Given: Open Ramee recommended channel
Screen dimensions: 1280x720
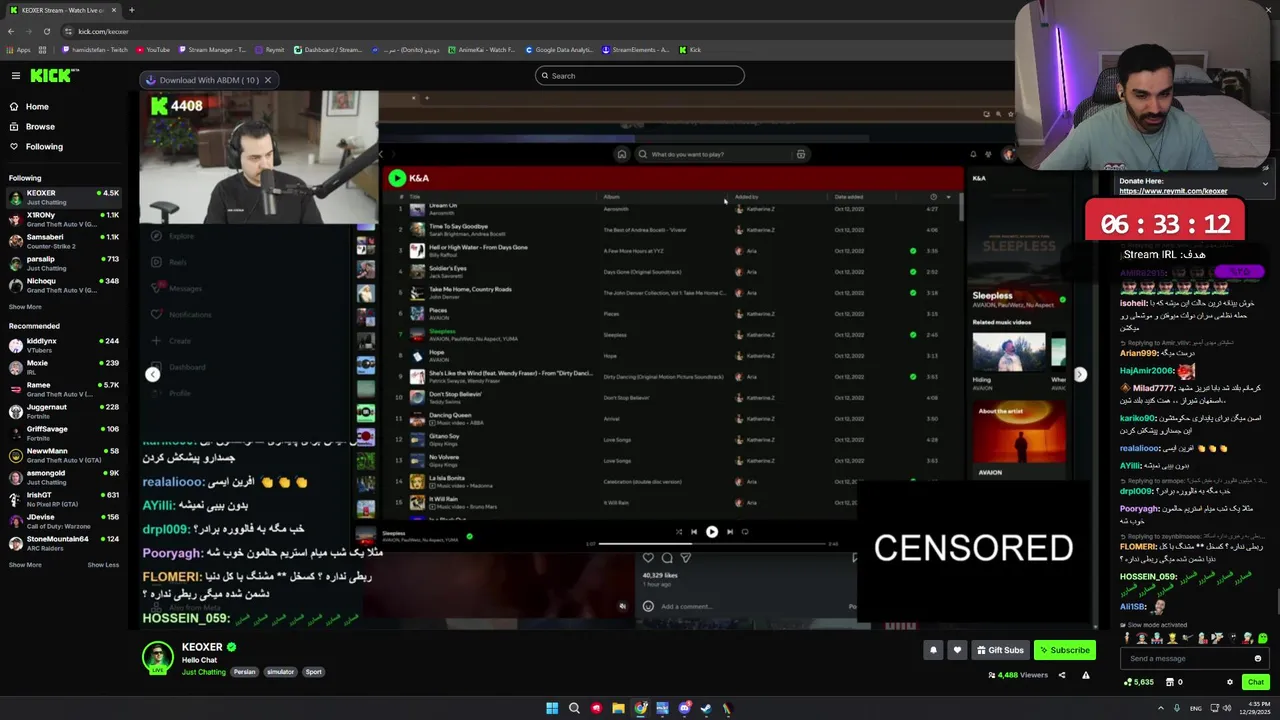Looking at the screenshot, I should coord(63,389).
